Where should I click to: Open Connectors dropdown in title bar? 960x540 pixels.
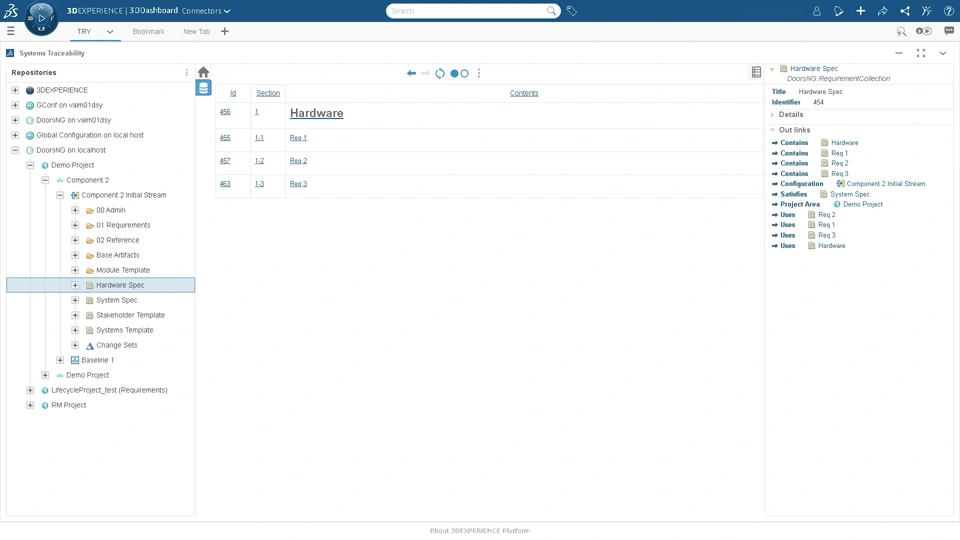tap(206, 11)
